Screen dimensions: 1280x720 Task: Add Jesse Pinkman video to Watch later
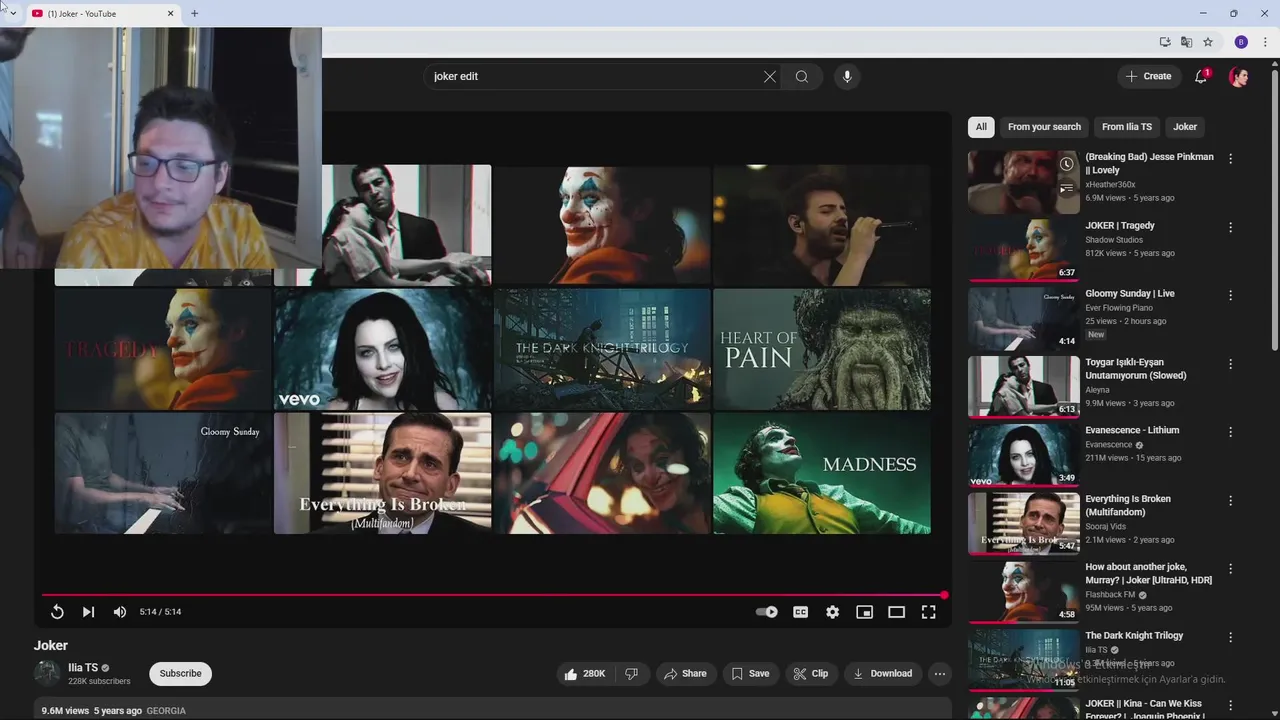pyautogui.click(x=1067, y=164)
